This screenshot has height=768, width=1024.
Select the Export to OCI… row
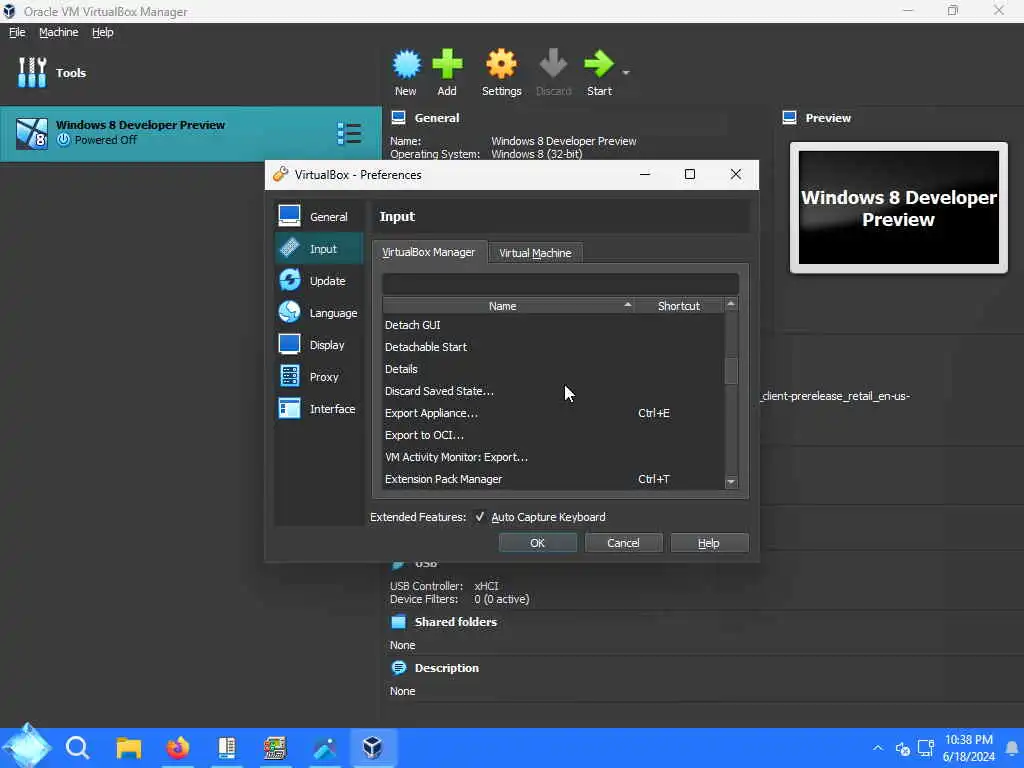pos(553,435)
